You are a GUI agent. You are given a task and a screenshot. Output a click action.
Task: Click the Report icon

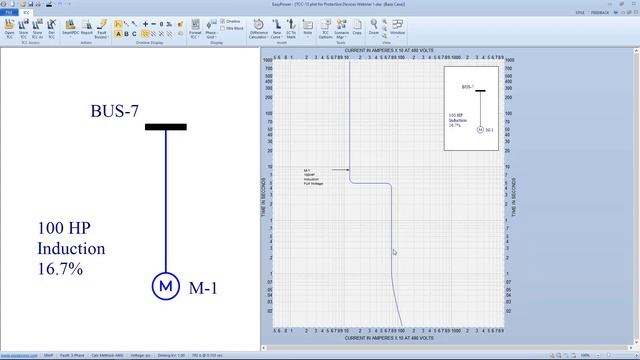(87, 28)
